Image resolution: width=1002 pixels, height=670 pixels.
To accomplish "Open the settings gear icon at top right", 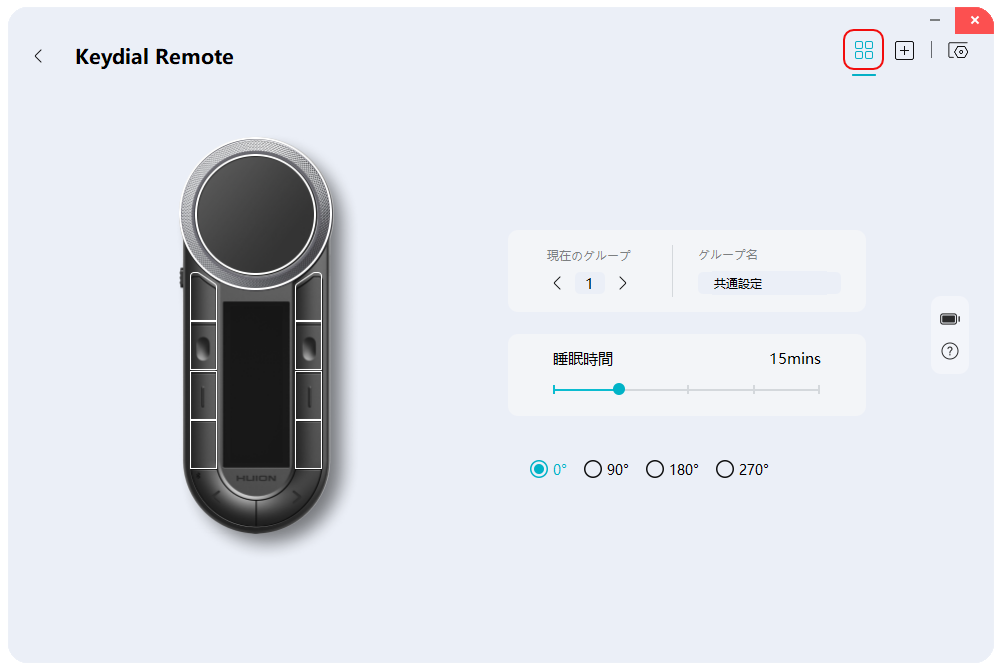I will point(958,50).
